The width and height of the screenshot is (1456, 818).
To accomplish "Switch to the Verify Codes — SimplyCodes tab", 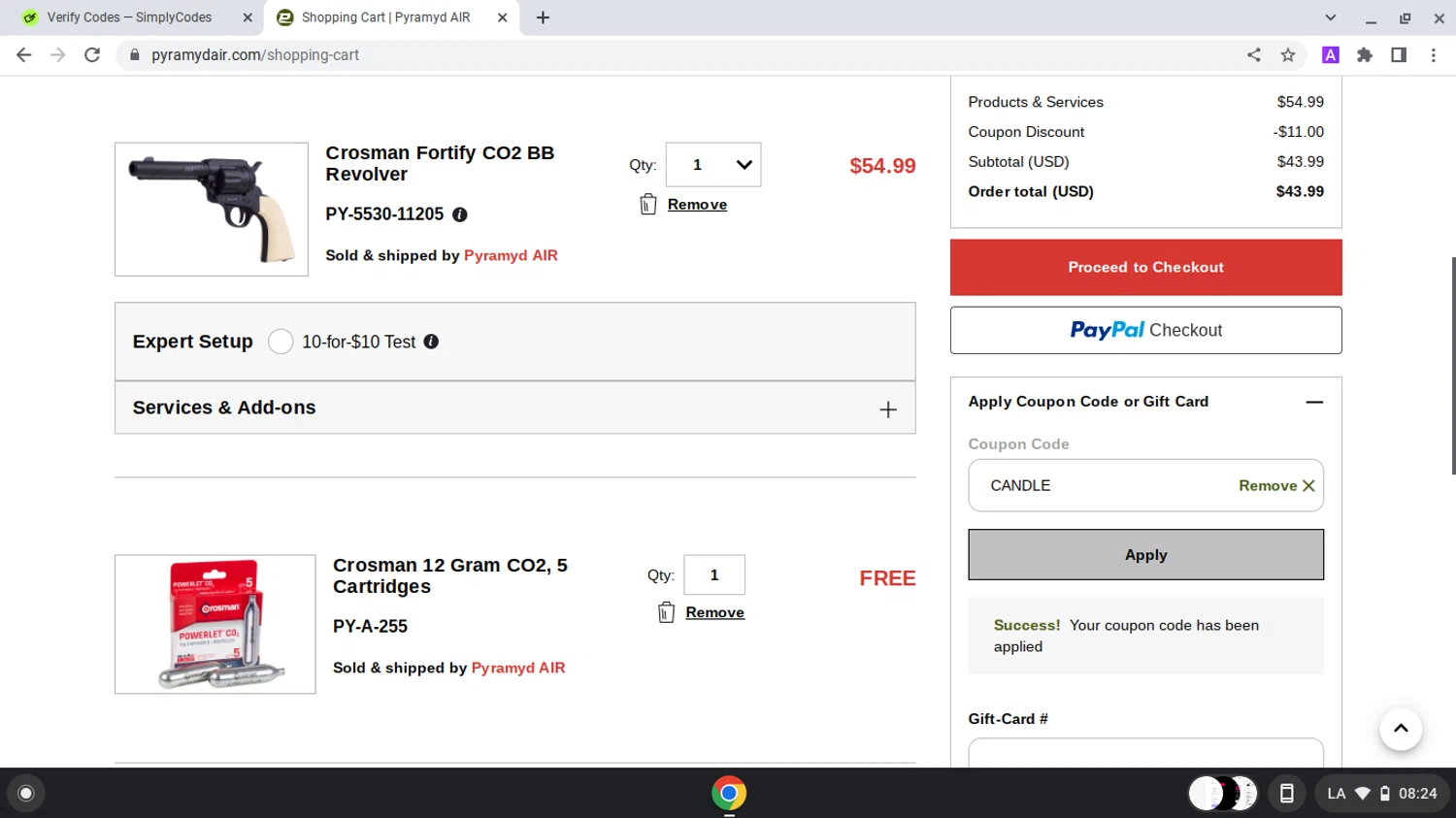I will pyautogui.click(x=133, y=17).
